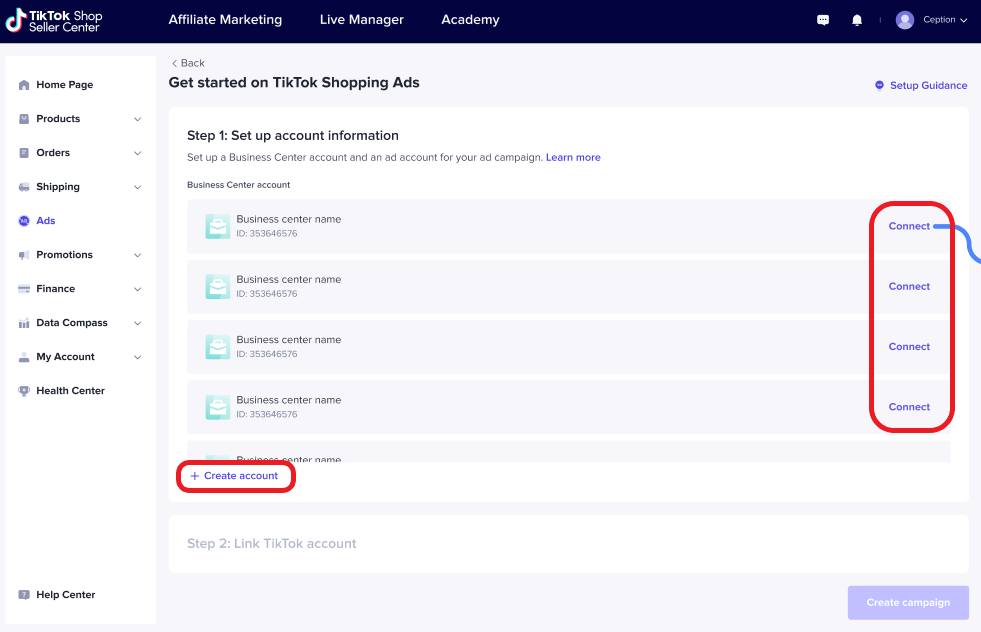Go to the Academy tab
981x632 pixels.
pyautogui.click(x=470, y=20)
